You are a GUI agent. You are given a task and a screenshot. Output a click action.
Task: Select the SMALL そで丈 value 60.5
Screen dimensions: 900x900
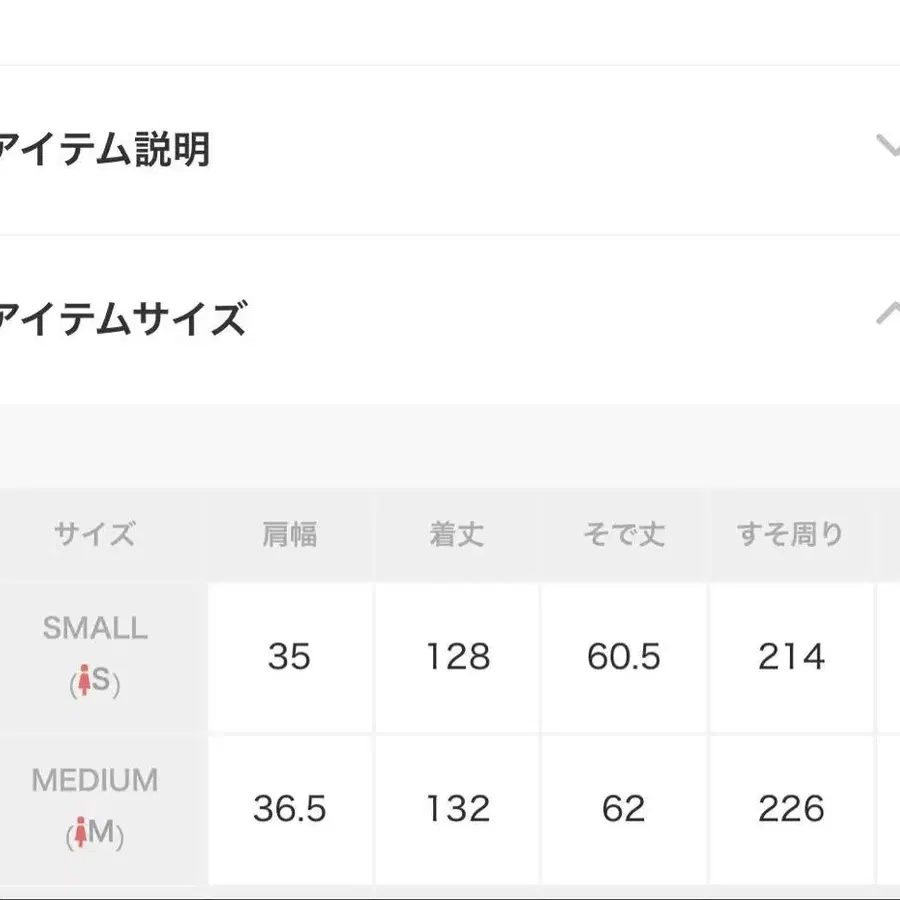pos(624,657)
